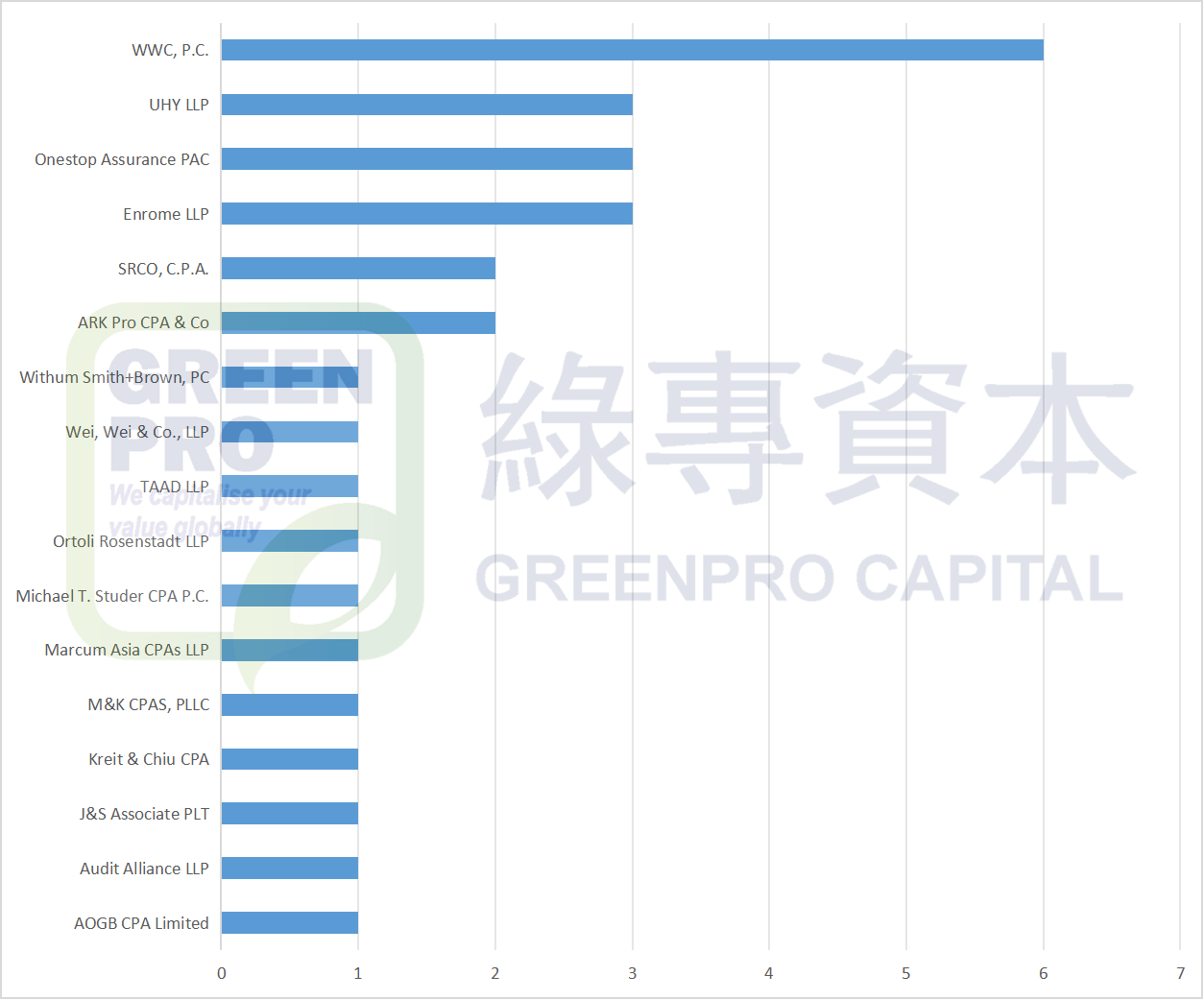Click the Marcum Asia CPAs LLP bar

tap(288, 650)
